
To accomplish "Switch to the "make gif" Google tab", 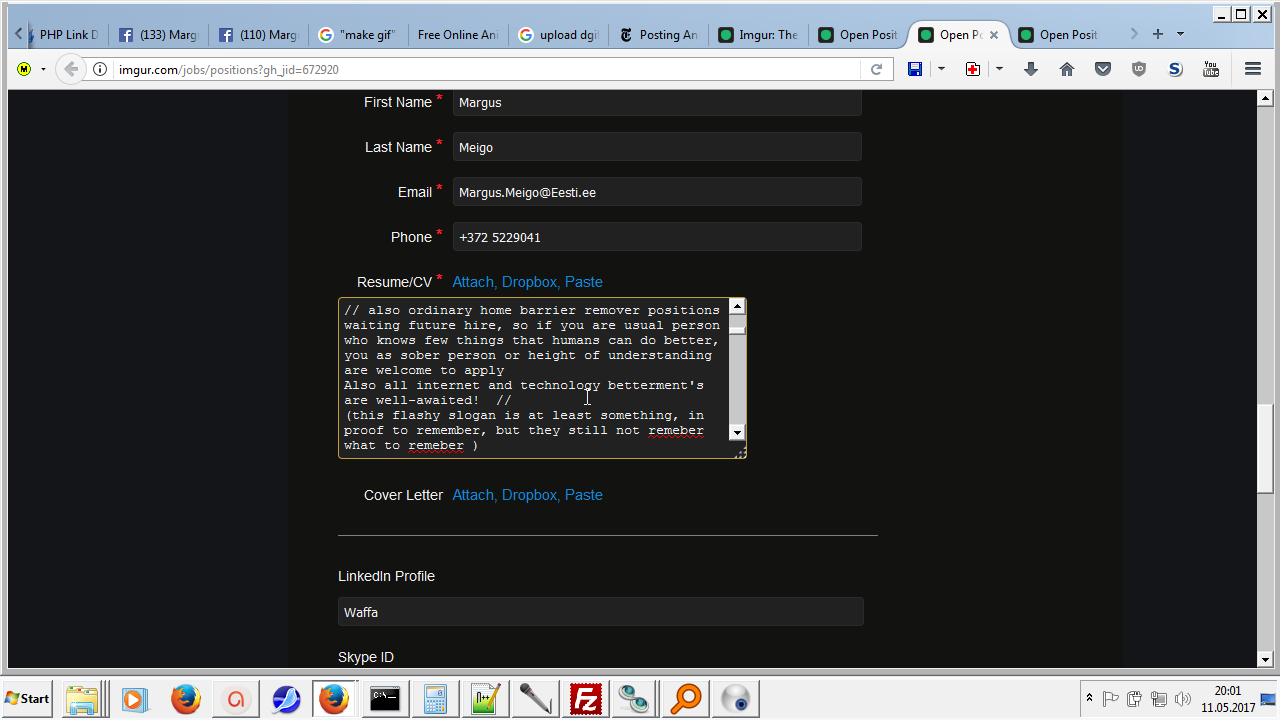I will [x=358, y=35].
